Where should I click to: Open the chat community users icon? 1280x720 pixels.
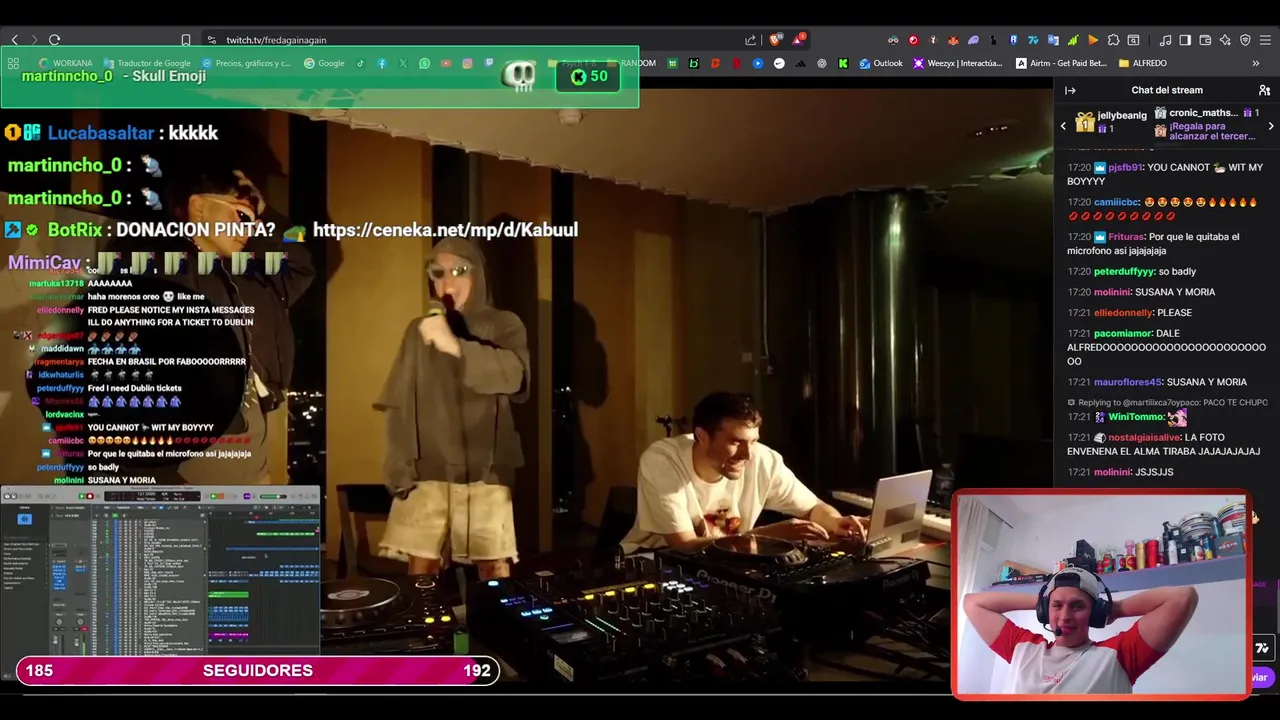(1264, 90)
